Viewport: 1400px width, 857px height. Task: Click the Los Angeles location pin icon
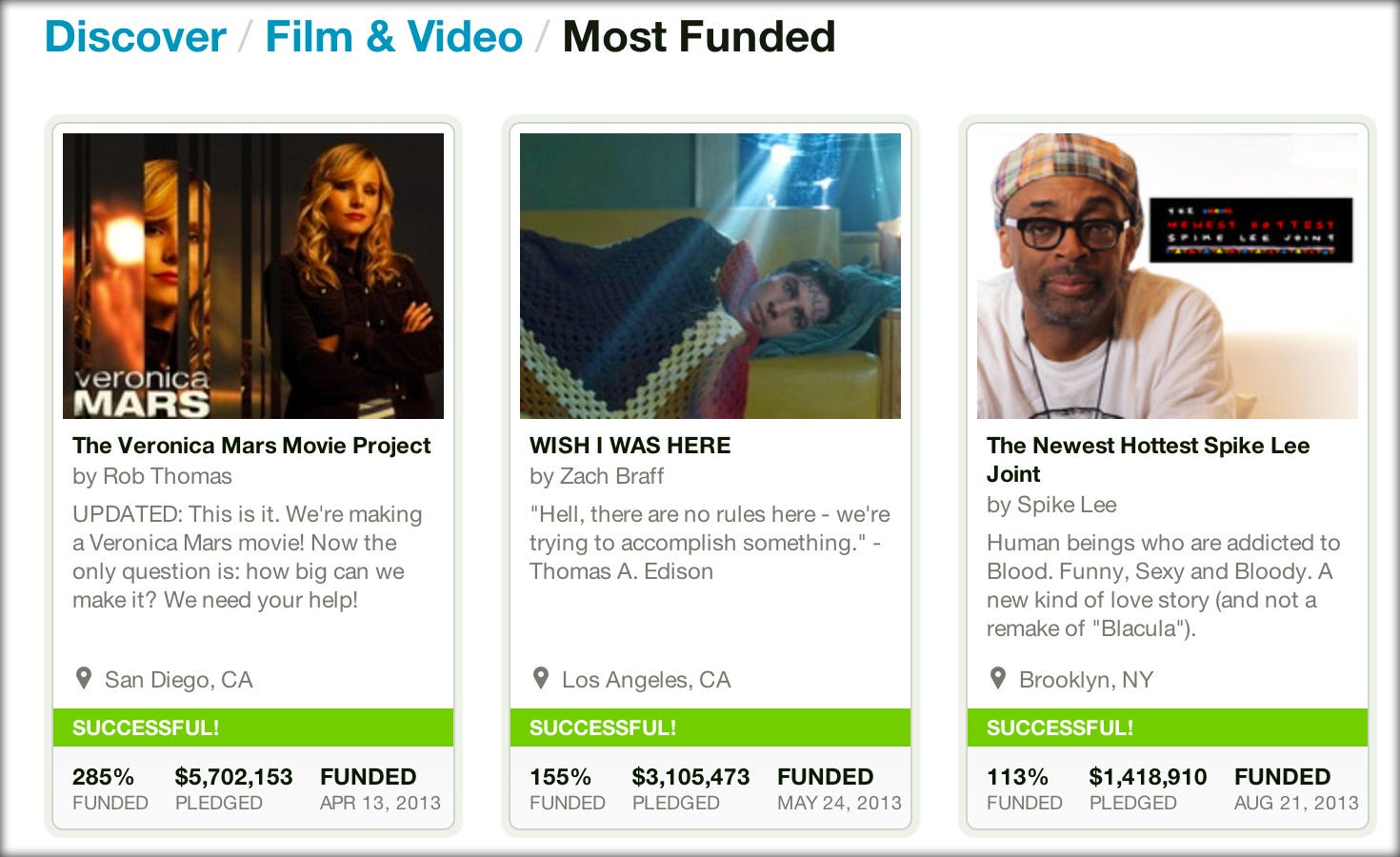click(541, 679)
